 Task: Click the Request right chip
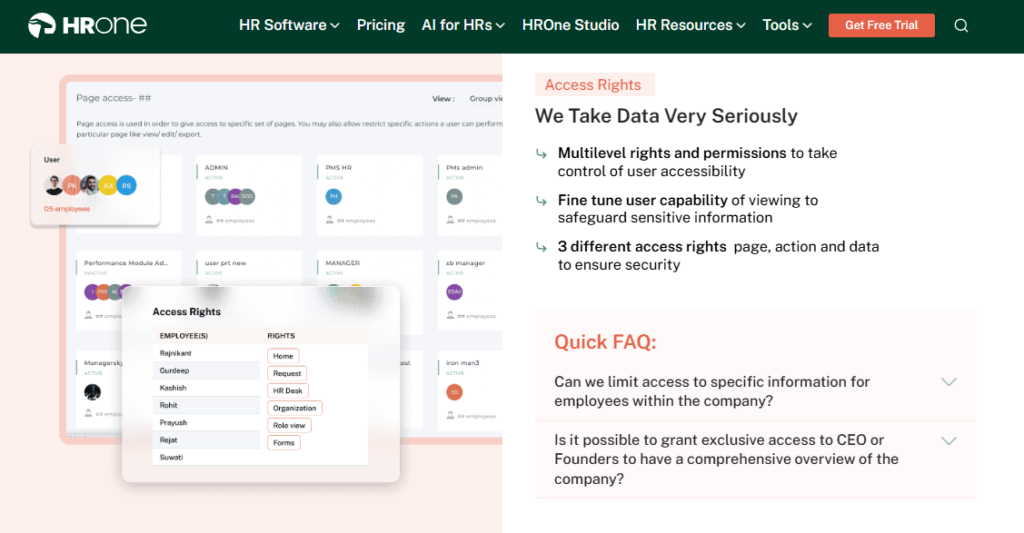287,373
